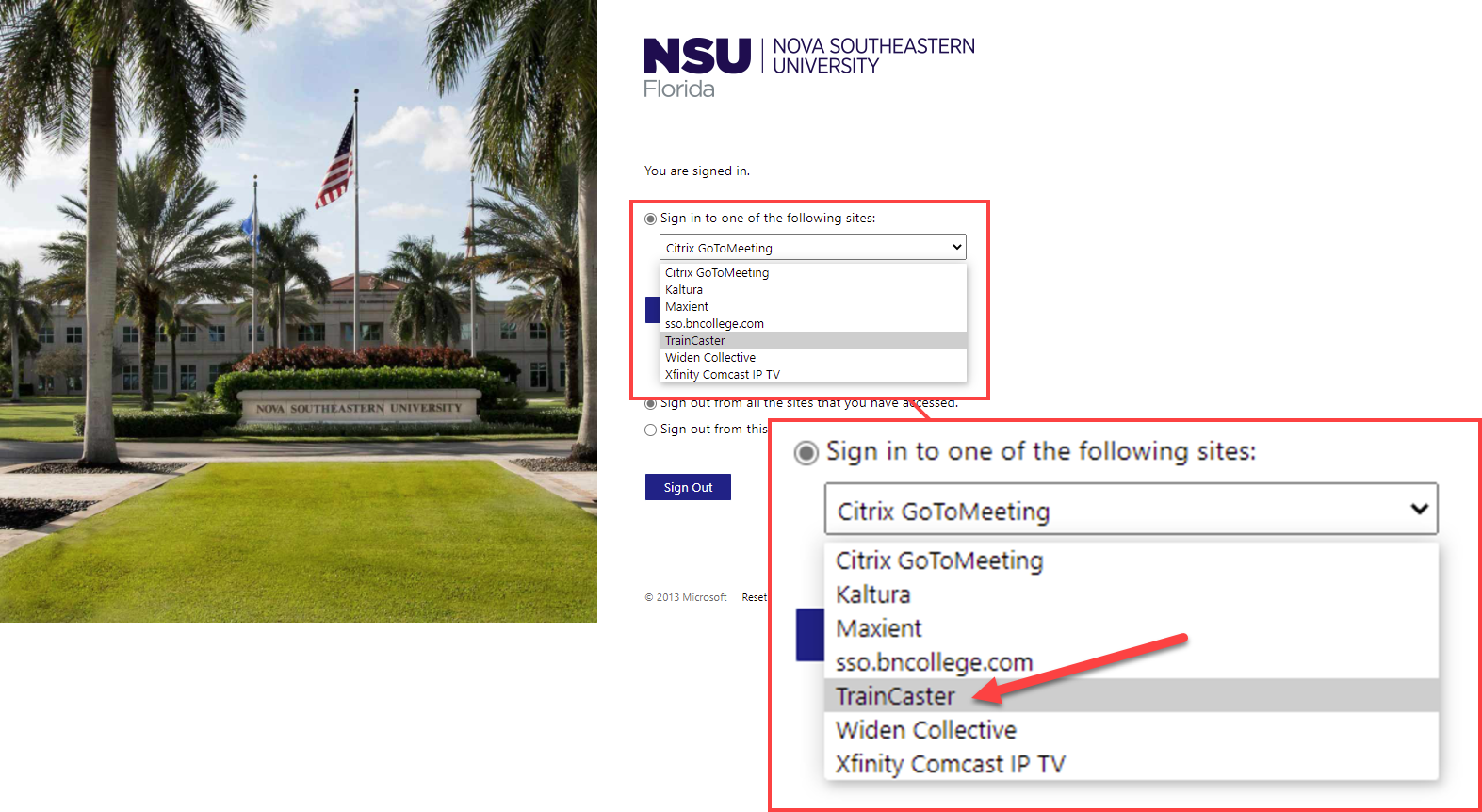
Task: Select the partly covered 'Sign out from all the sites' radio
Action: point(650,405)
